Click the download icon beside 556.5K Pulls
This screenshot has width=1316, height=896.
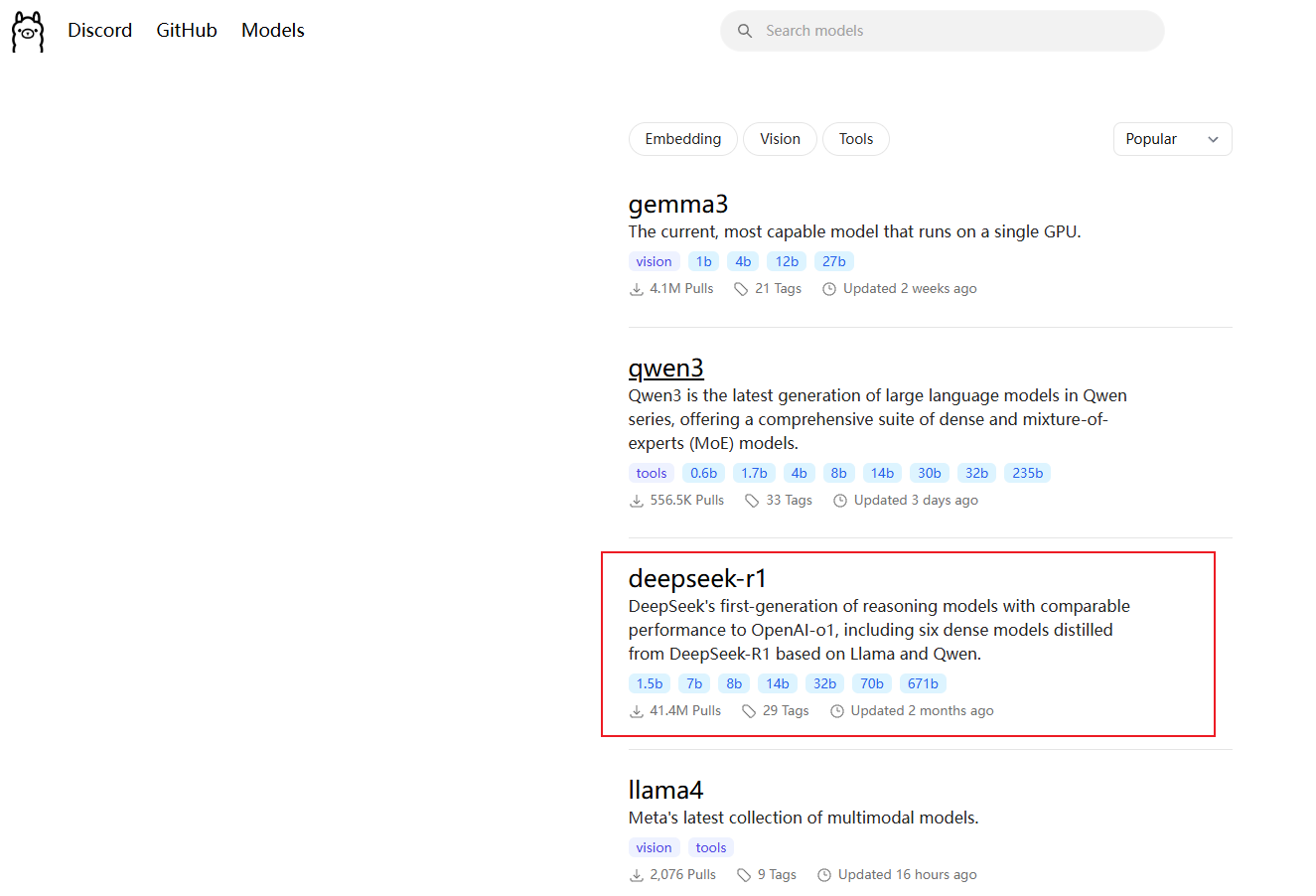(637, 501)
